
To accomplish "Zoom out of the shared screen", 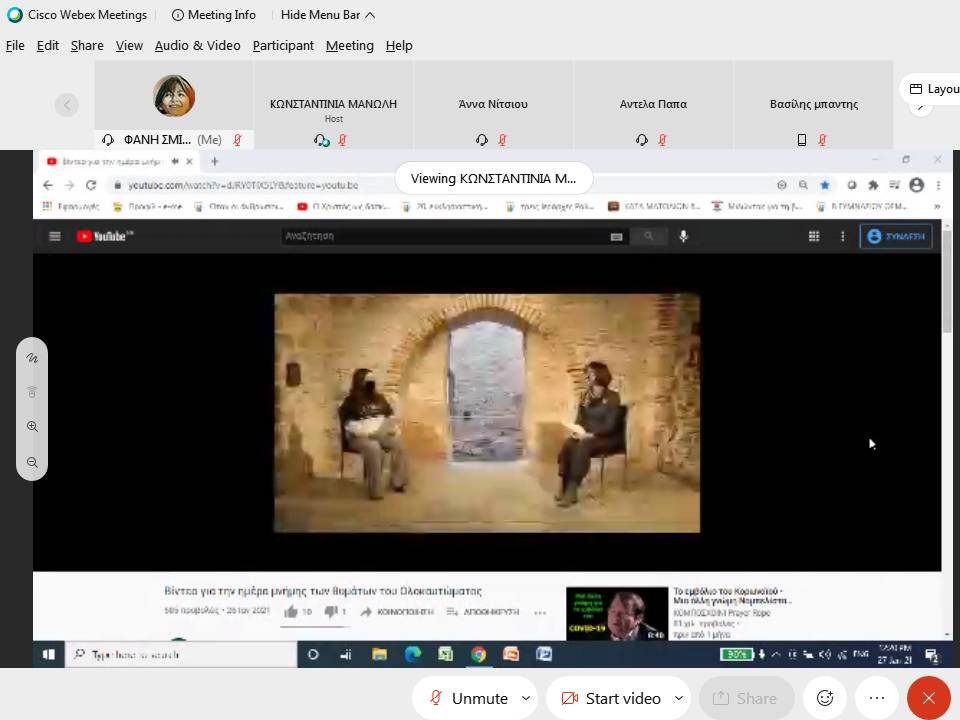I will (x=32, y=462).
